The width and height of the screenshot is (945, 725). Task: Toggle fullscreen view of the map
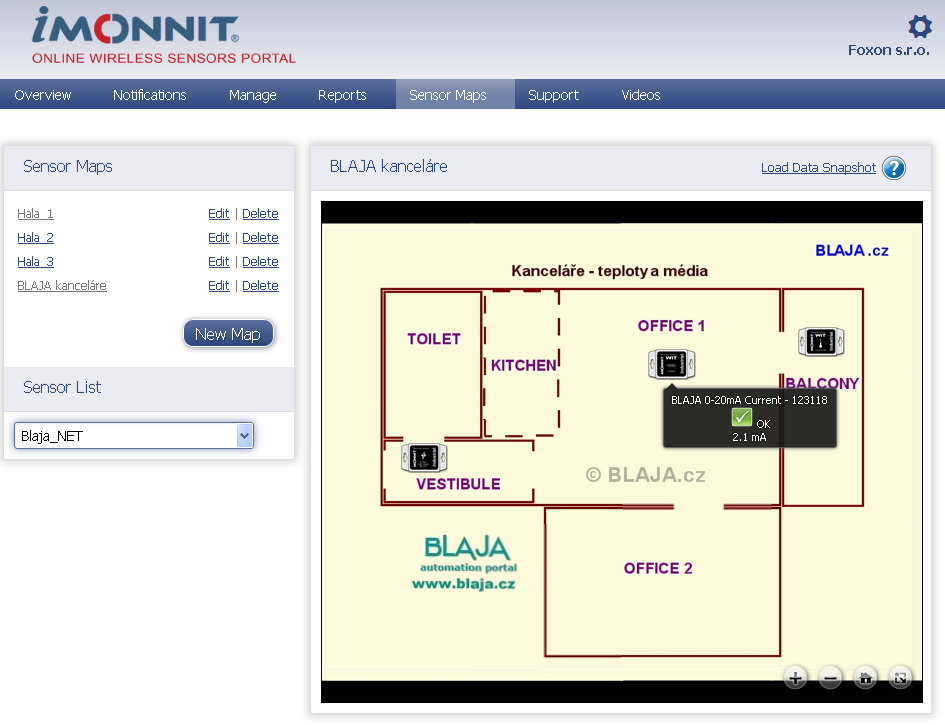click(x=900, y=679)
